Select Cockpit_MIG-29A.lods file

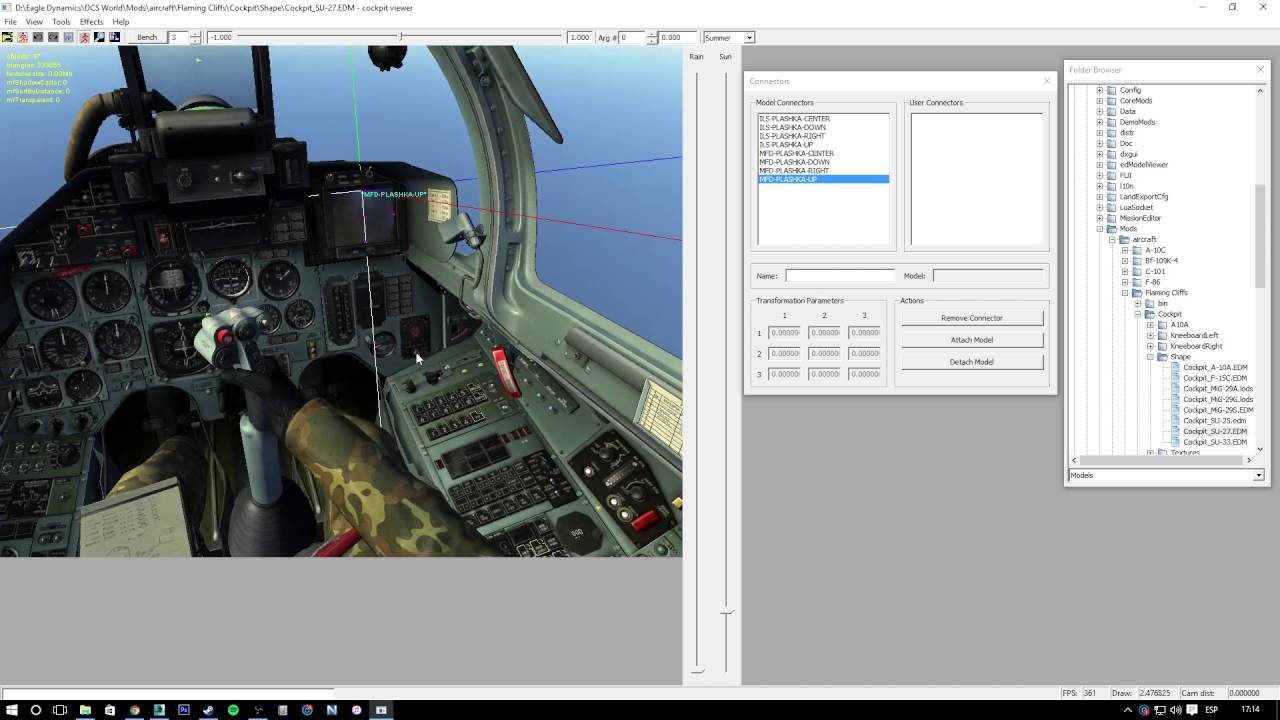[x=1218, y=389]
